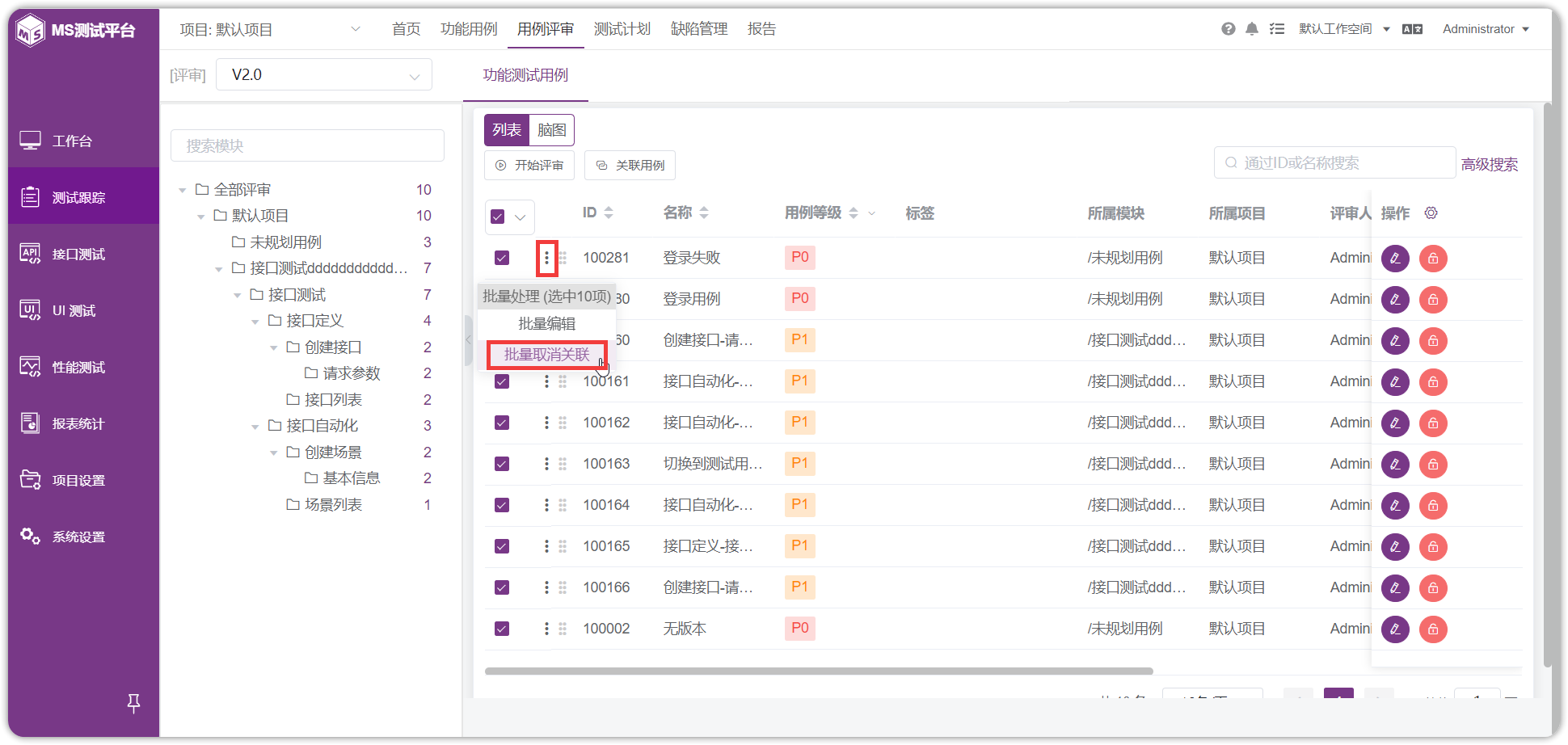This screenshot has width=1568, height=745.
Task: Go to 接口测试 in sidebar
Action: (x=84, y=255)
